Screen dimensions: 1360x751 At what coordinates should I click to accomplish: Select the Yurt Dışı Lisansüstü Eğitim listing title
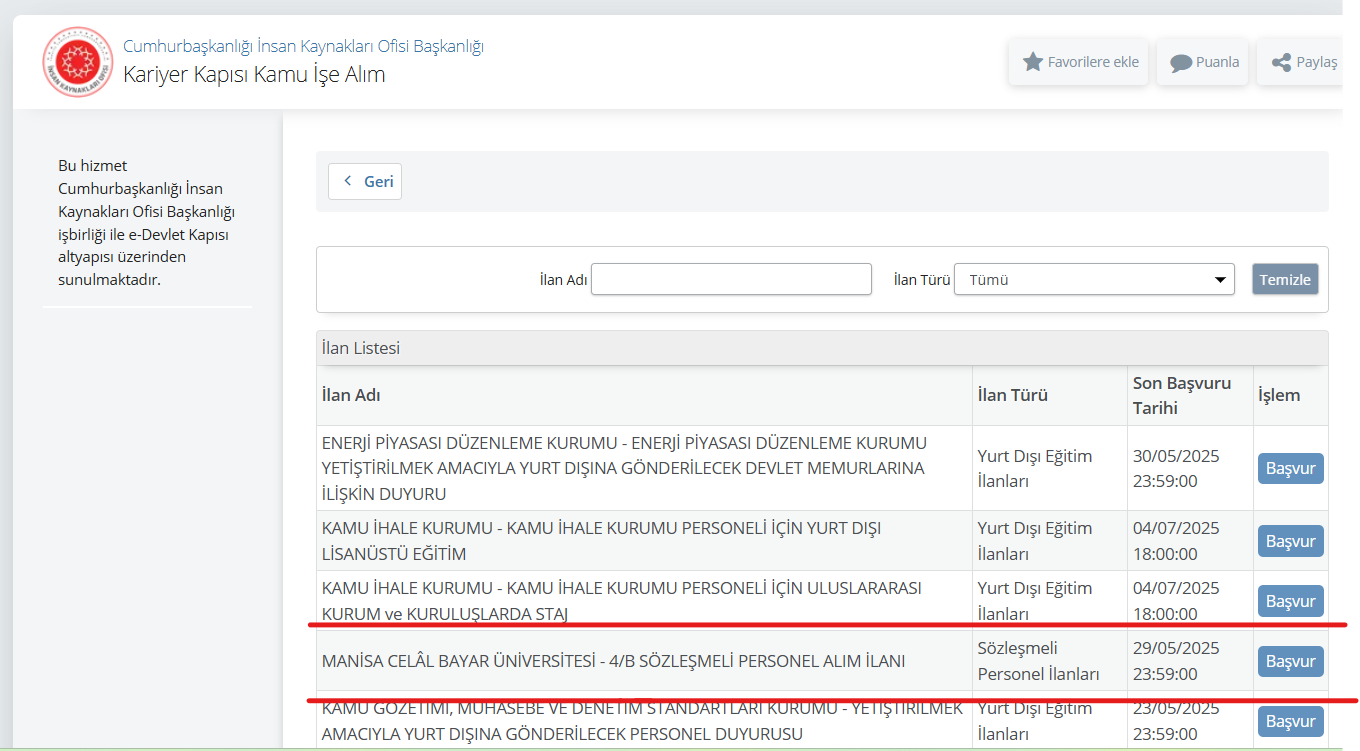coord(602,540)
